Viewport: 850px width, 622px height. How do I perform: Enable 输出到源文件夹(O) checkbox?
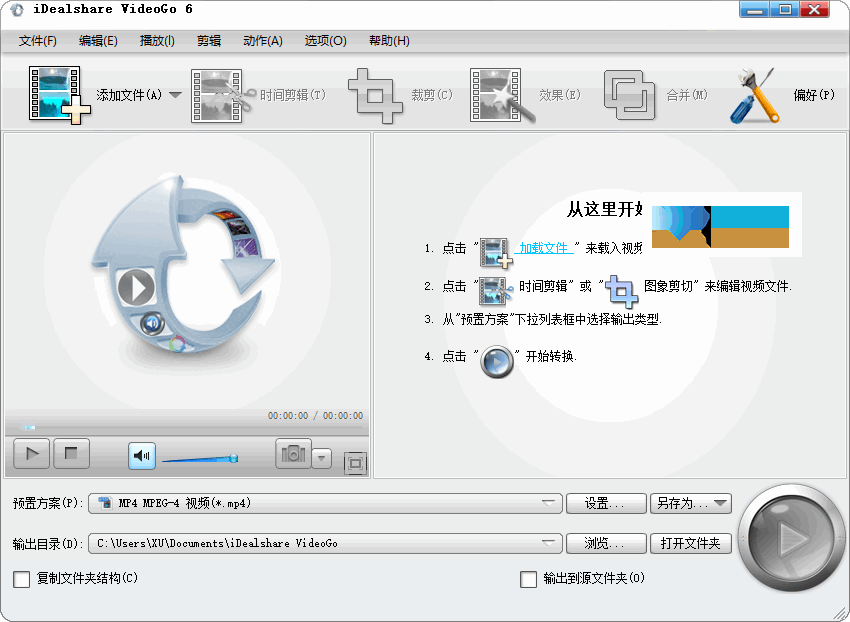click(x=529, y=579)
